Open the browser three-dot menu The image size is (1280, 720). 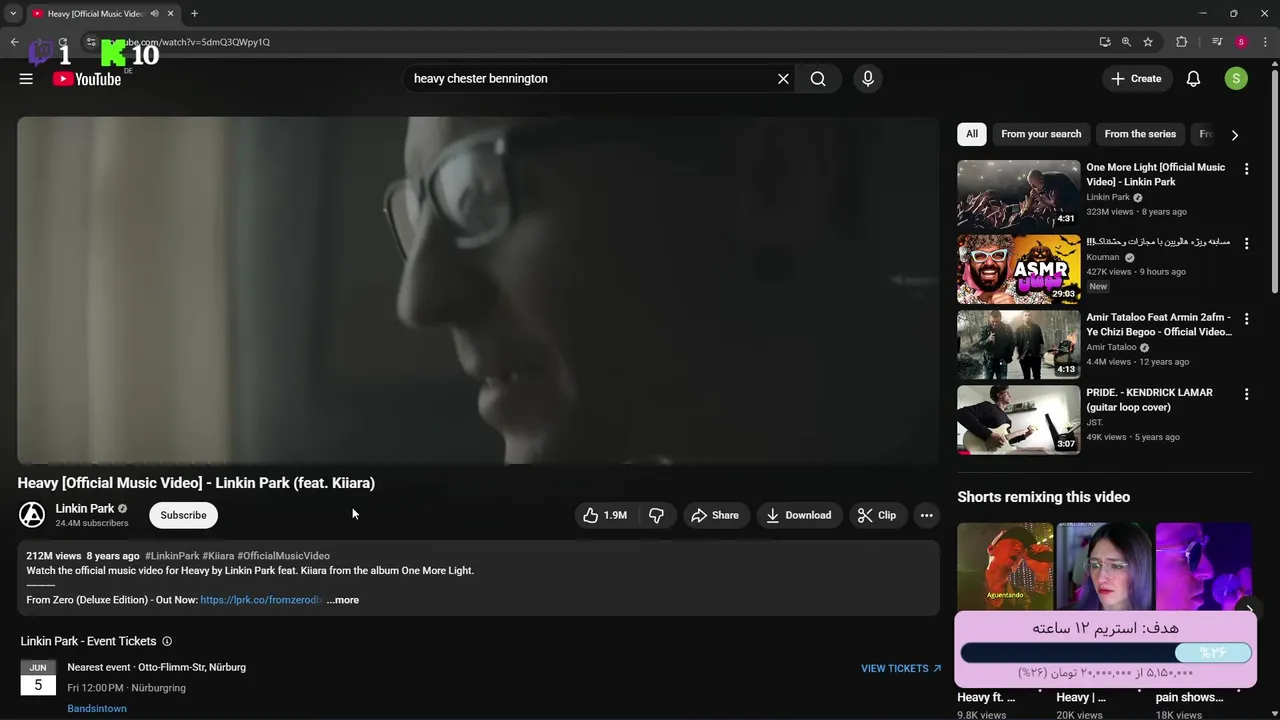pos(1265,42)
